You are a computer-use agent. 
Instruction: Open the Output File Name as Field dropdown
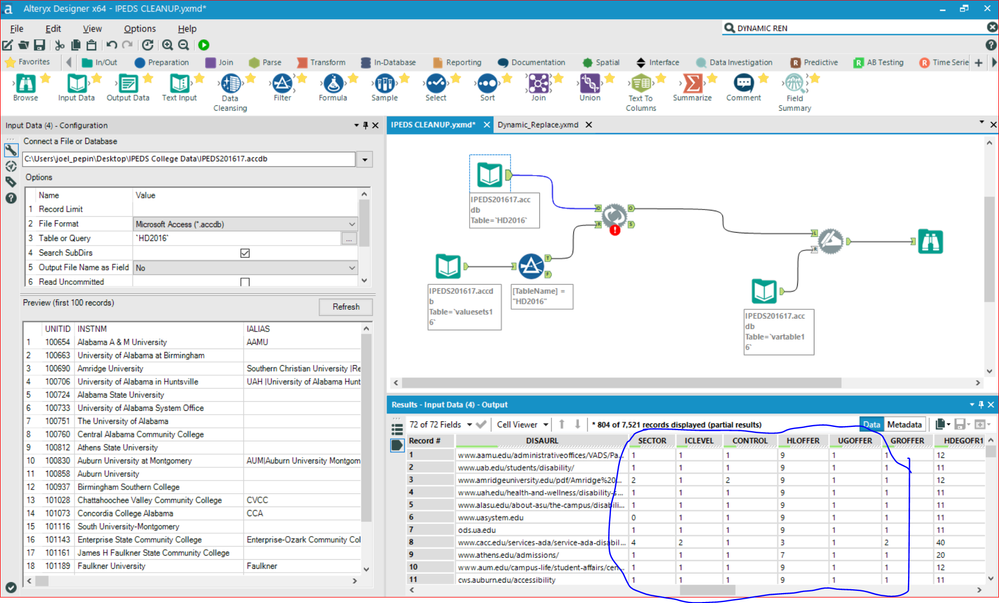[x=351, y=268]
